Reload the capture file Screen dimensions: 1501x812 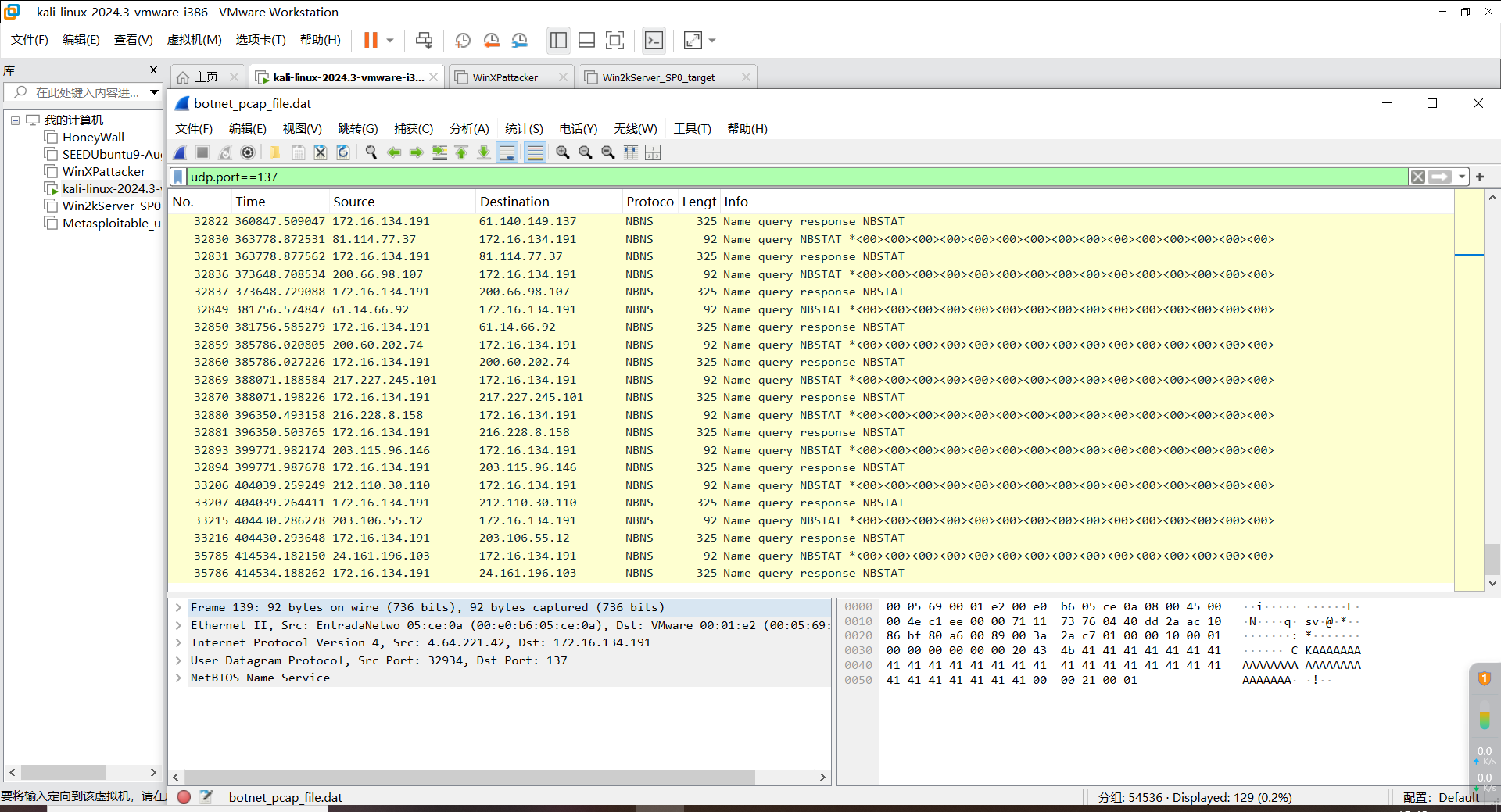(343, 152)
